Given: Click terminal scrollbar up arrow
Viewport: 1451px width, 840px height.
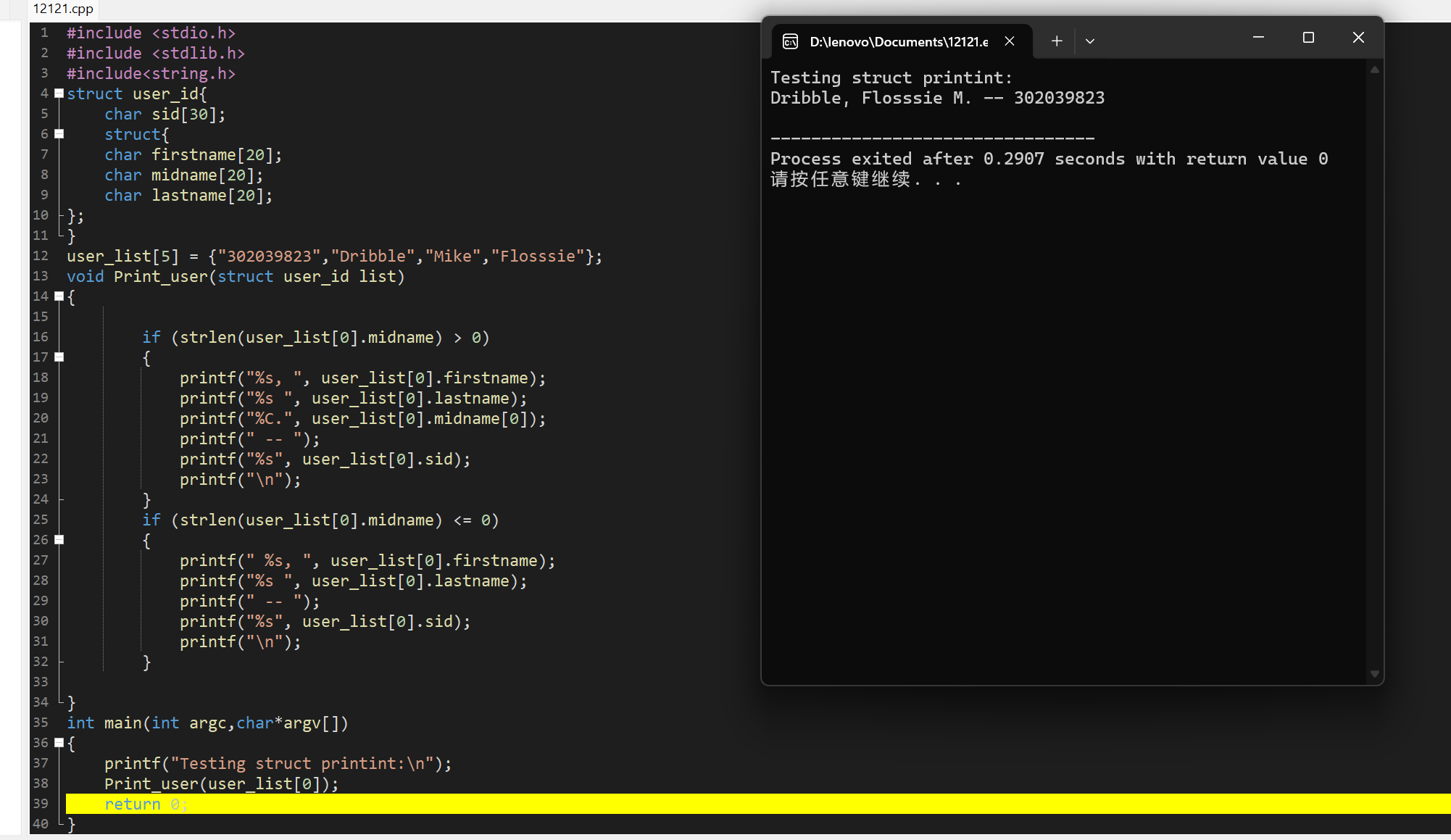Looking at the screenshot, I should pyautogui.click(x=1374, y=70).
